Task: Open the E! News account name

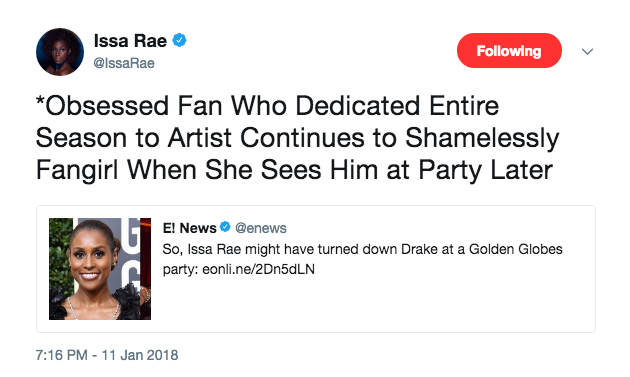Action: click(190, 228)
